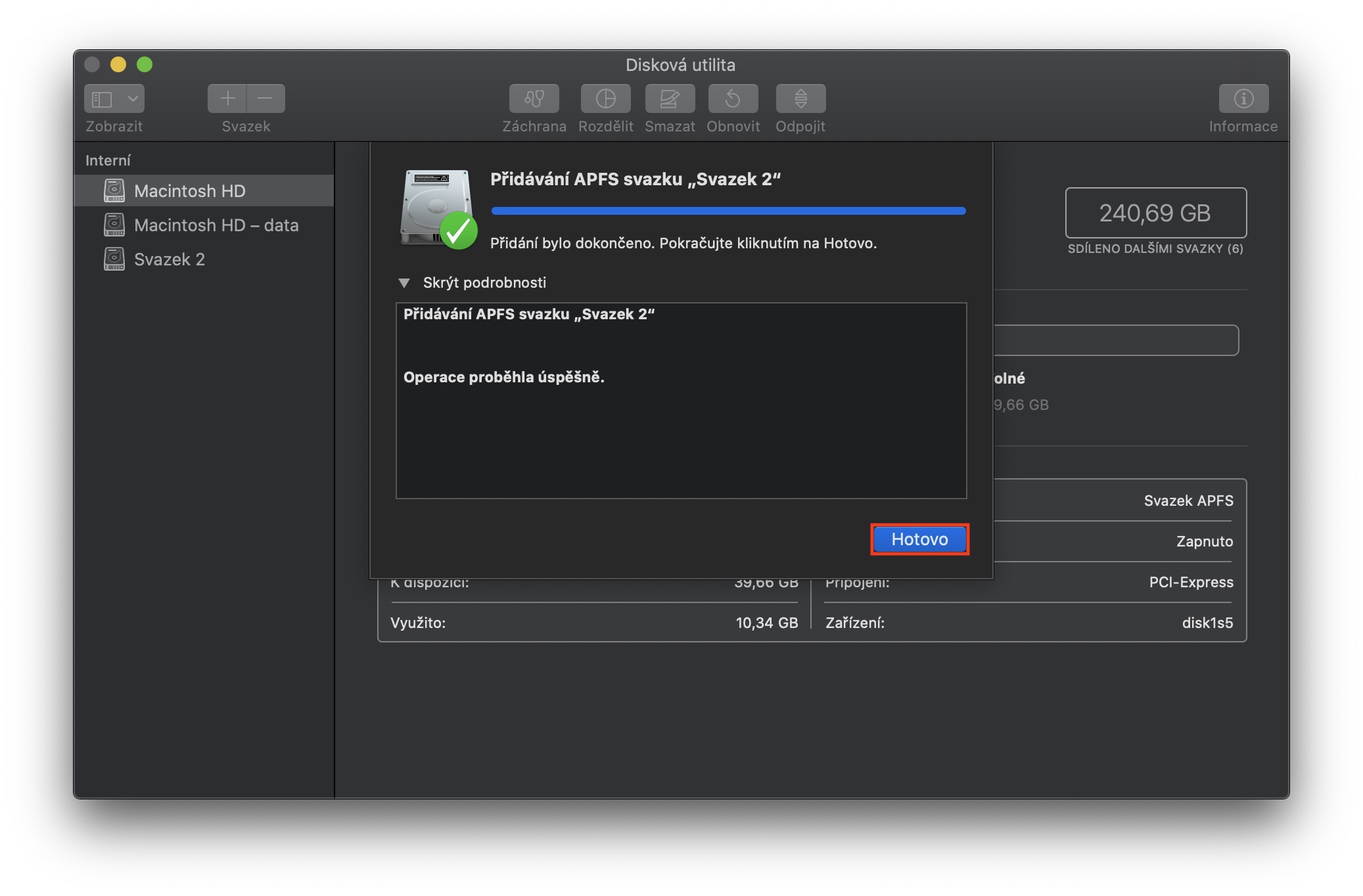The width and height of the screenshot is (1363, 896).
Task: Click the blue completed progress bar
Action: tap(728, 211)
